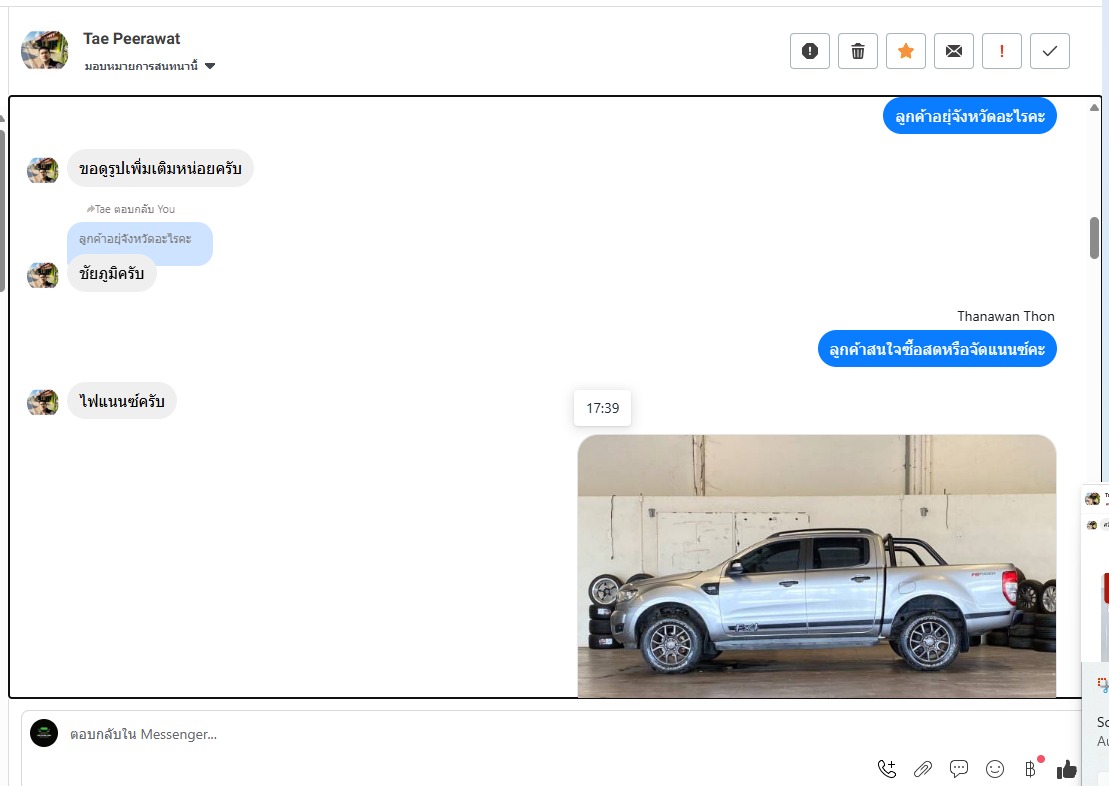1109x786 pixels.
Task: Flag conversation with red exclamation button
Action: tap(1001, 51)
